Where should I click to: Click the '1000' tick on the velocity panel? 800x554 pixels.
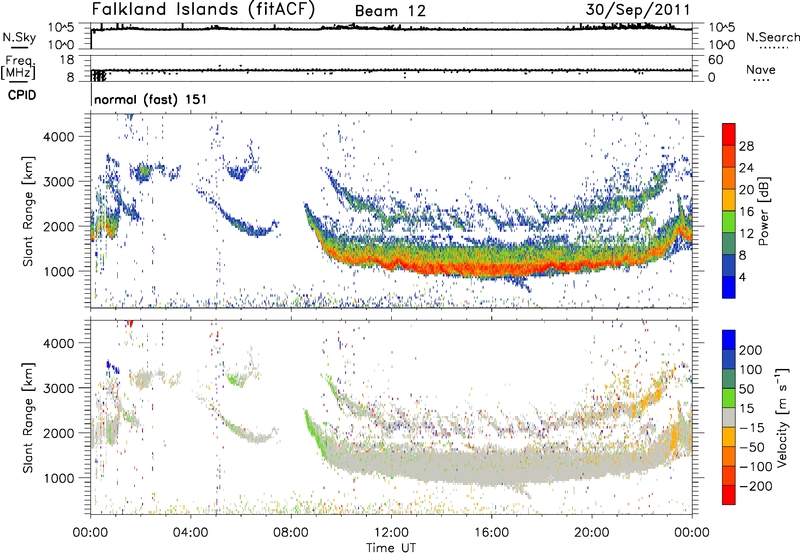point(59,478)
